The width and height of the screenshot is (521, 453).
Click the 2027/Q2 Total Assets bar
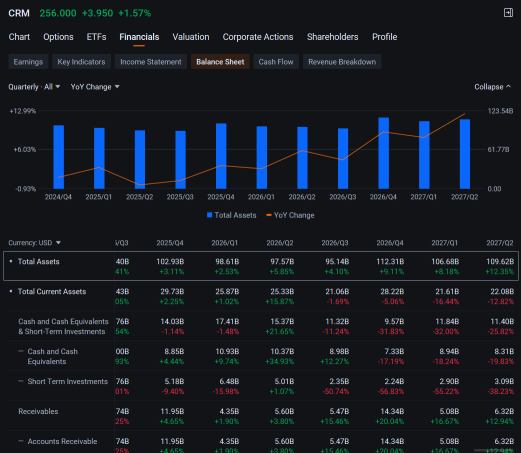[x=465, y=154]
